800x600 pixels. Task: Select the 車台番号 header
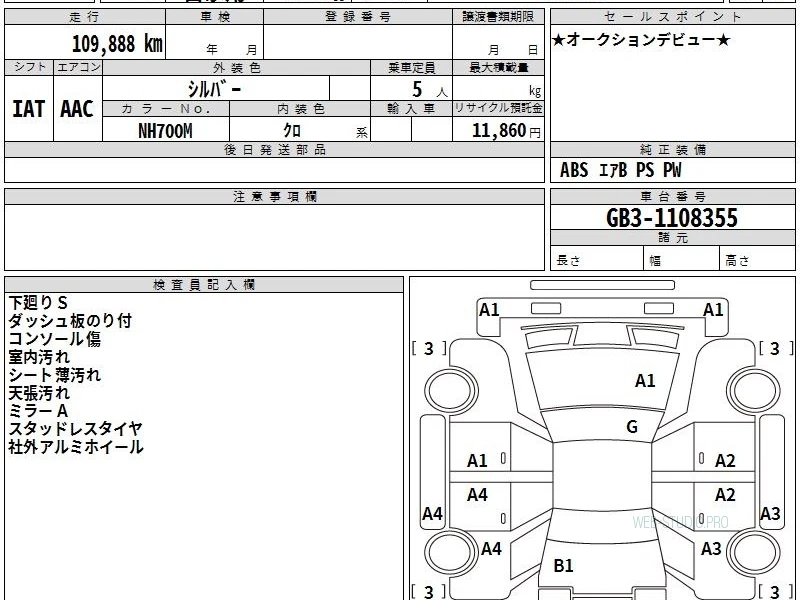[x=672, y=196]
